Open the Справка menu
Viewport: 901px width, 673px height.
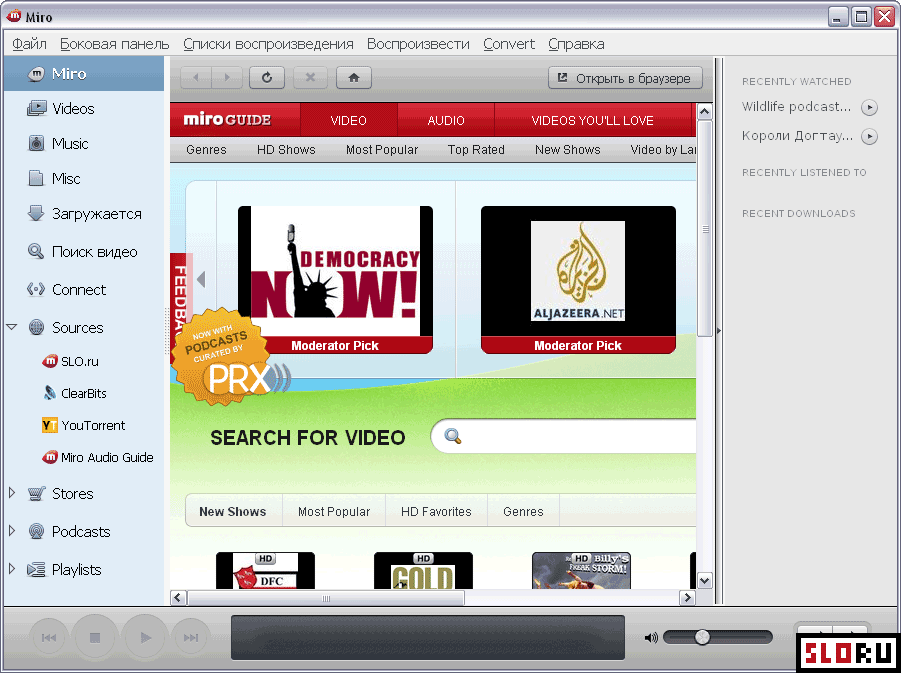point(576,44)
